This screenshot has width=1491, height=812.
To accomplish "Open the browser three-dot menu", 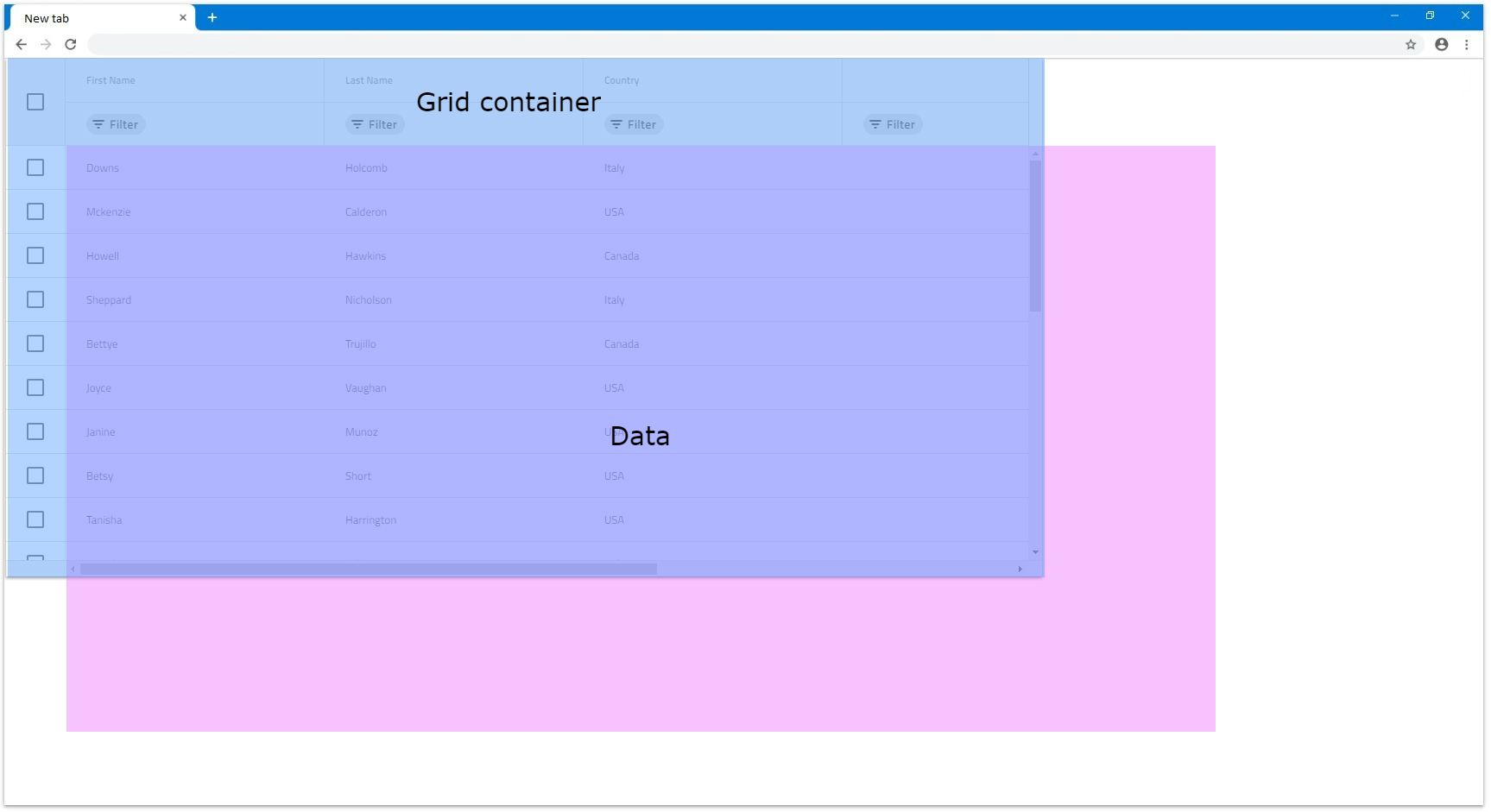I will (1466, 44).
